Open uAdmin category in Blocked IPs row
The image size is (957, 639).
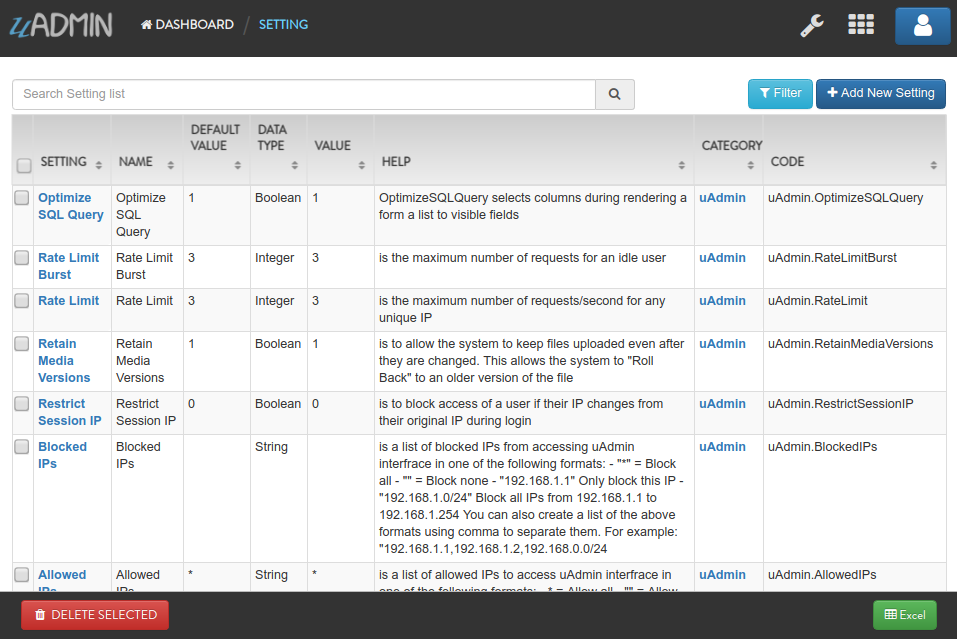722,447
